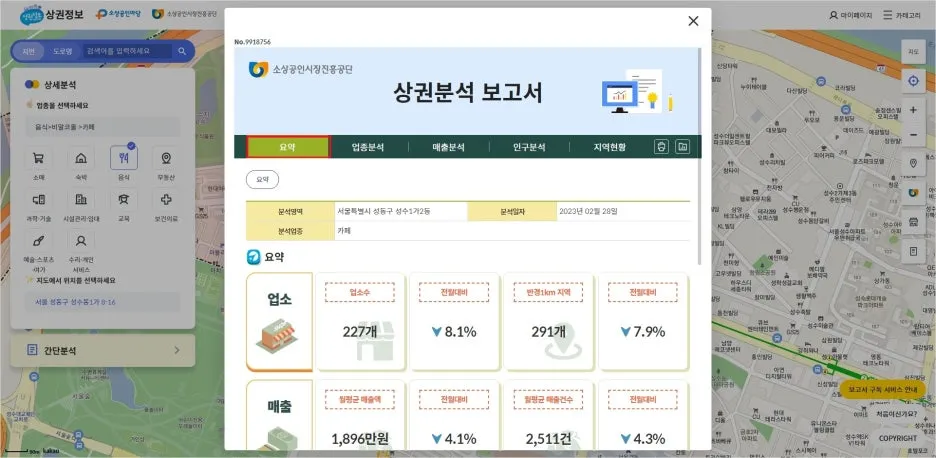Screen dimensions: 936x458
Task: Select the 소매 retail cart icon
Action: [38, 158]
